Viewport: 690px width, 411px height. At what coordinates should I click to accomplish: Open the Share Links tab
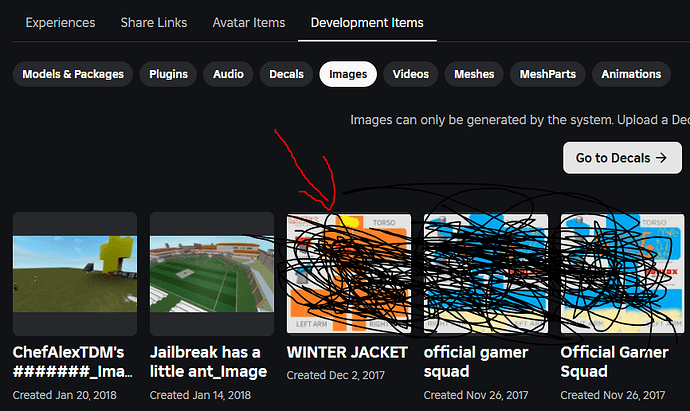(x=154, y=22)
